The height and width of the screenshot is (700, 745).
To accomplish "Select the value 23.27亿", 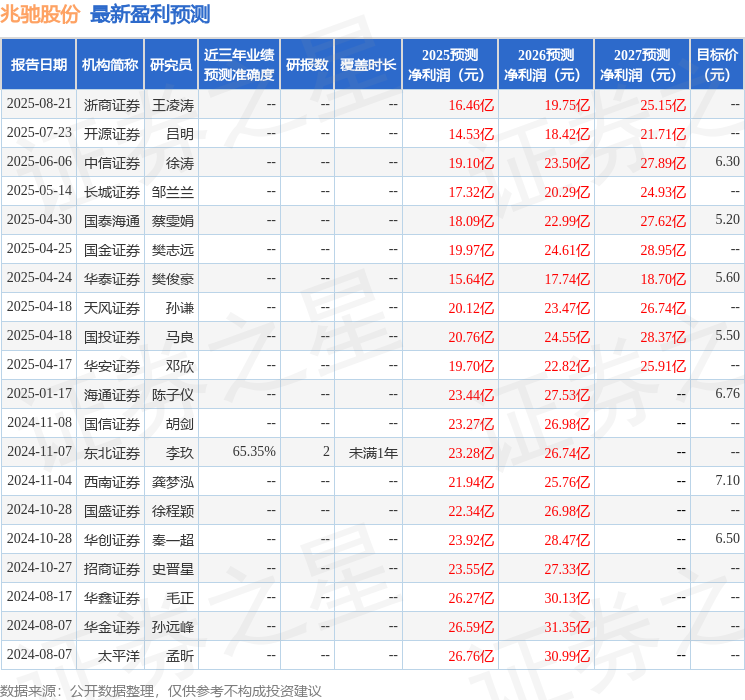I will pyautogui.click(x=471, y=424).
